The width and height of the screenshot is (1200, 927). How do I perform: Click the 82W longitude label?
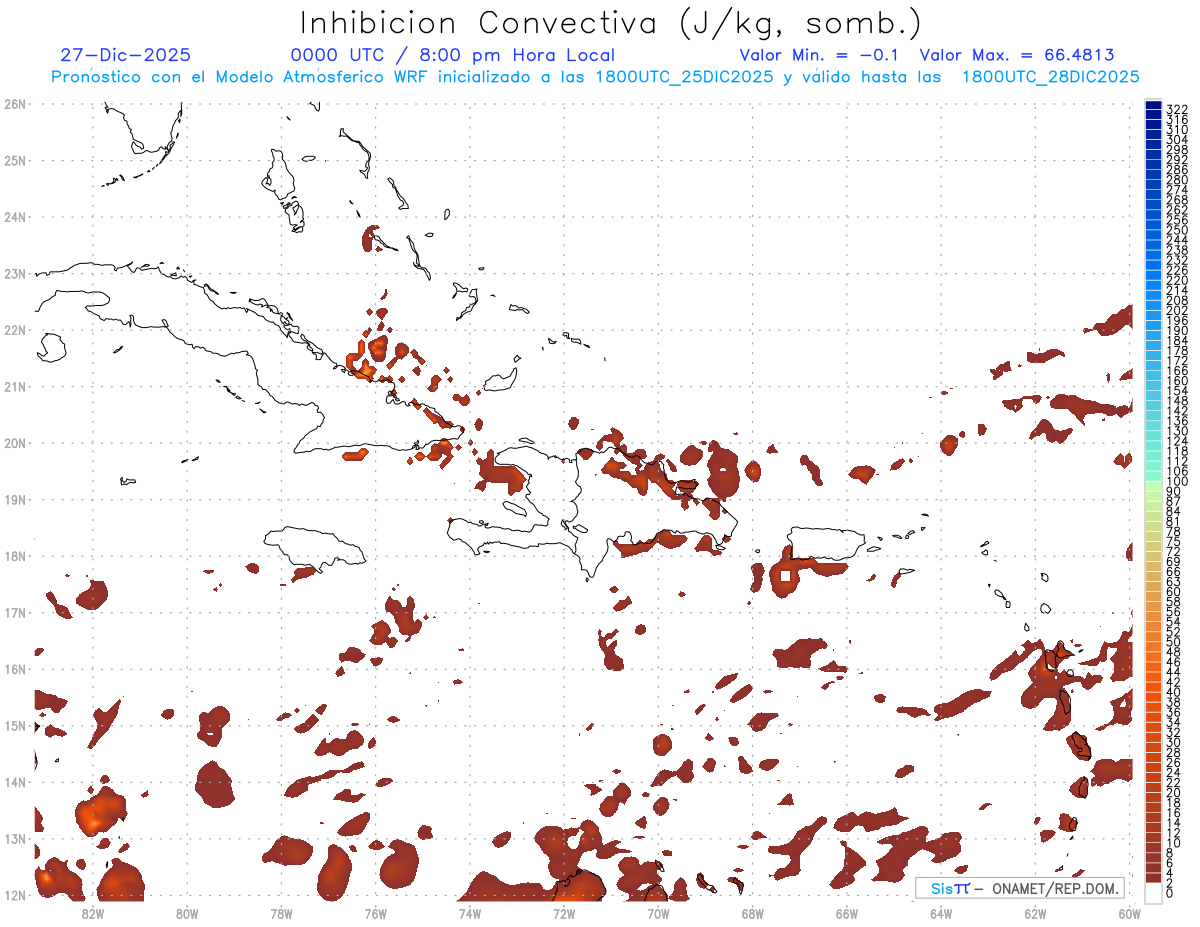pyautogui.click(x=93, y=913)
